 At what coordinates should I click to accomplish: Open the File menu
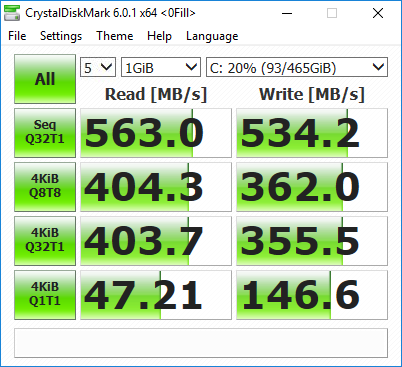pyautogui.click(x=17, y=36)
